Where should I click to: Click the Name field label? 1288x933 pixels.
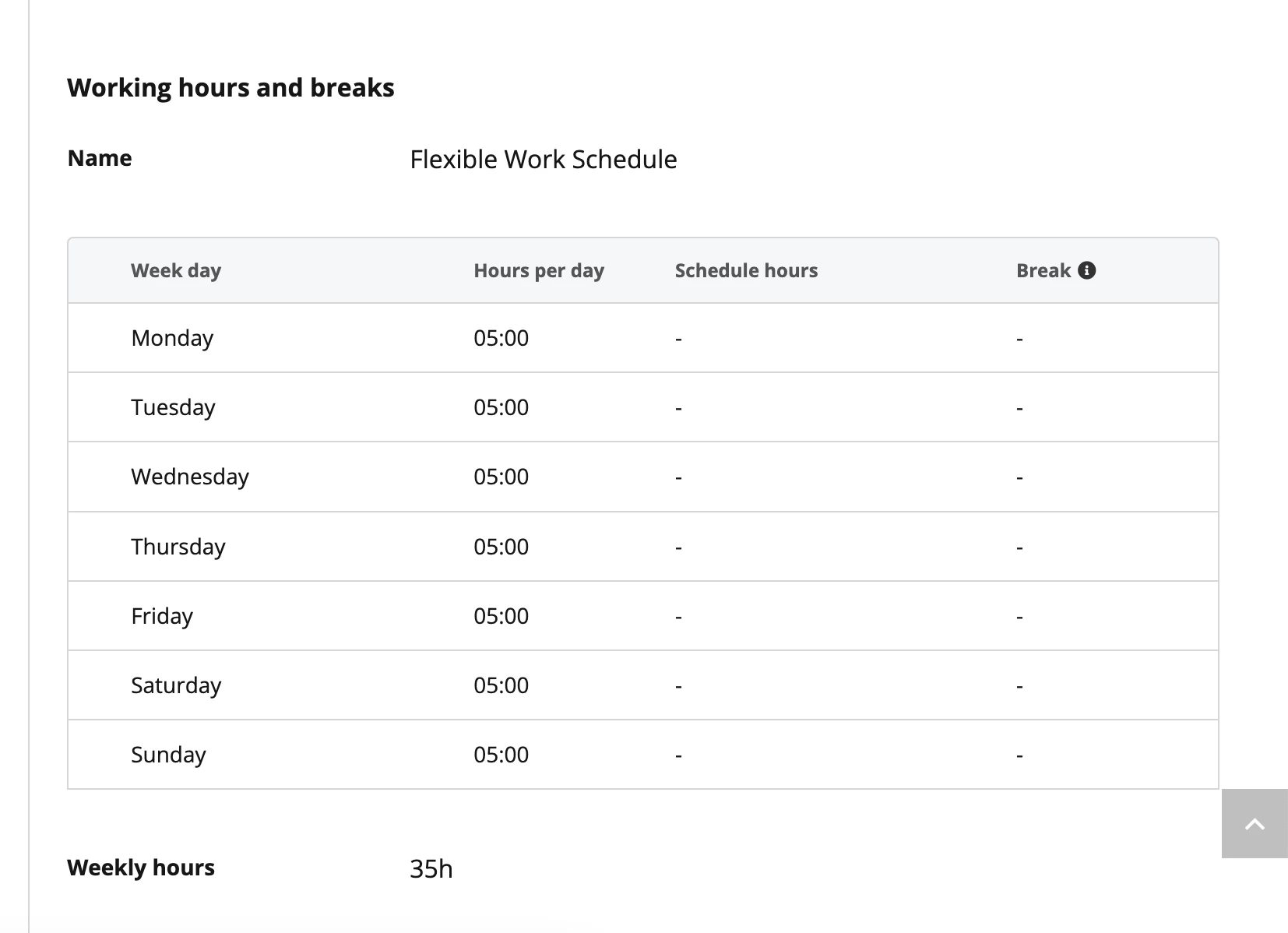coord(100,158)
